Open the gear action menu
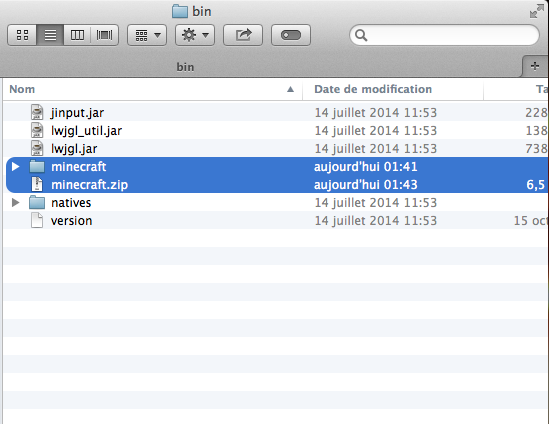549x424 pixels. (195, 35)
